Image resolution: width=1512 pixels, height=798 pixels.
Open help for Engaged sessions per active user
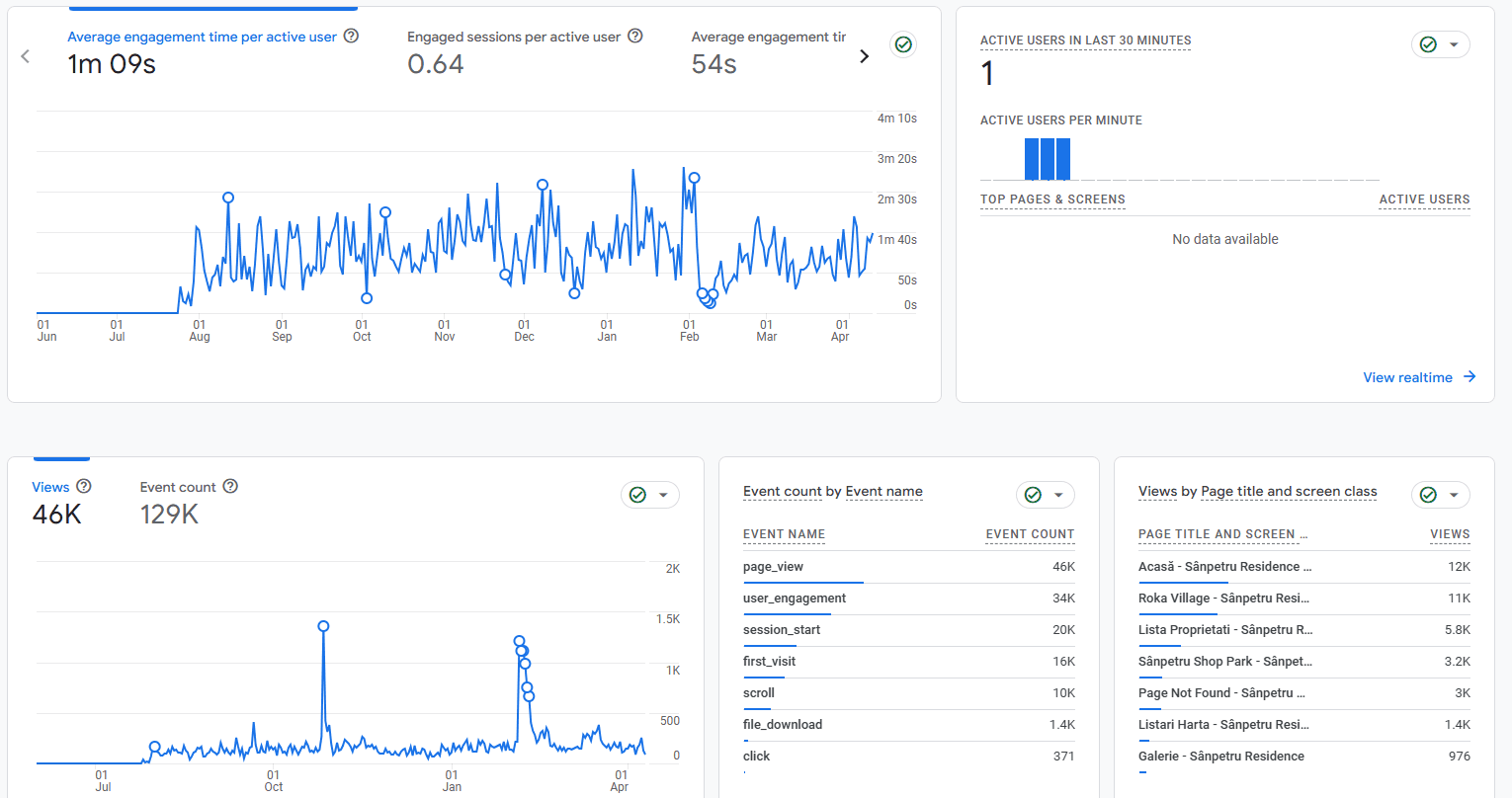coord(635,36)
